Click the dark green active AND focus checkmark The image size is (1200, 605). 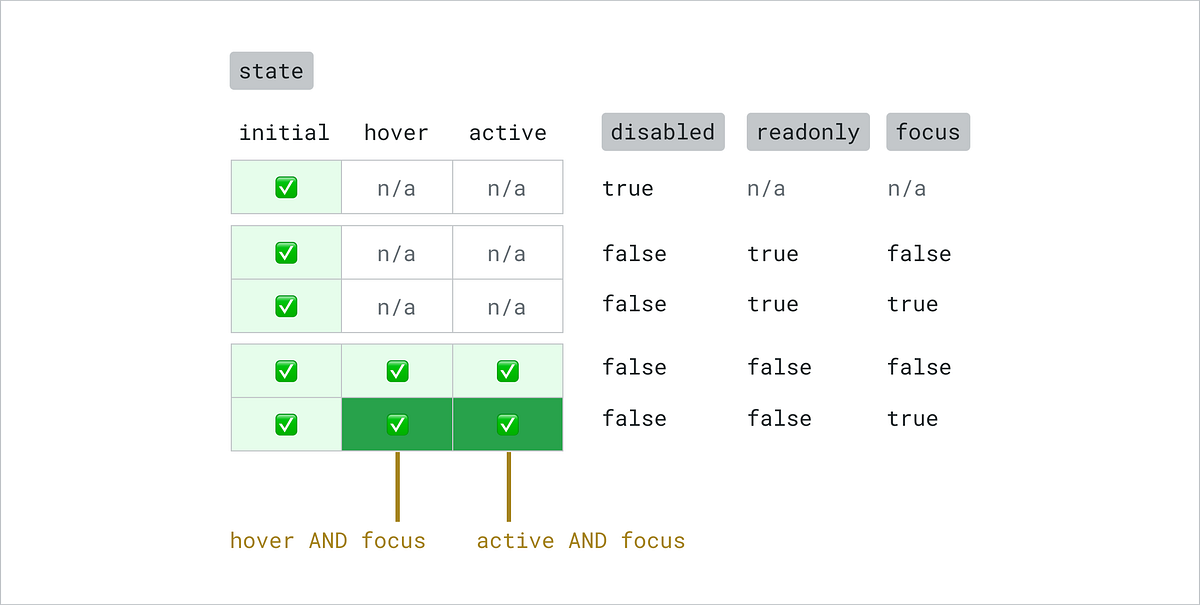pyautogui.click(x=508, y=424)
